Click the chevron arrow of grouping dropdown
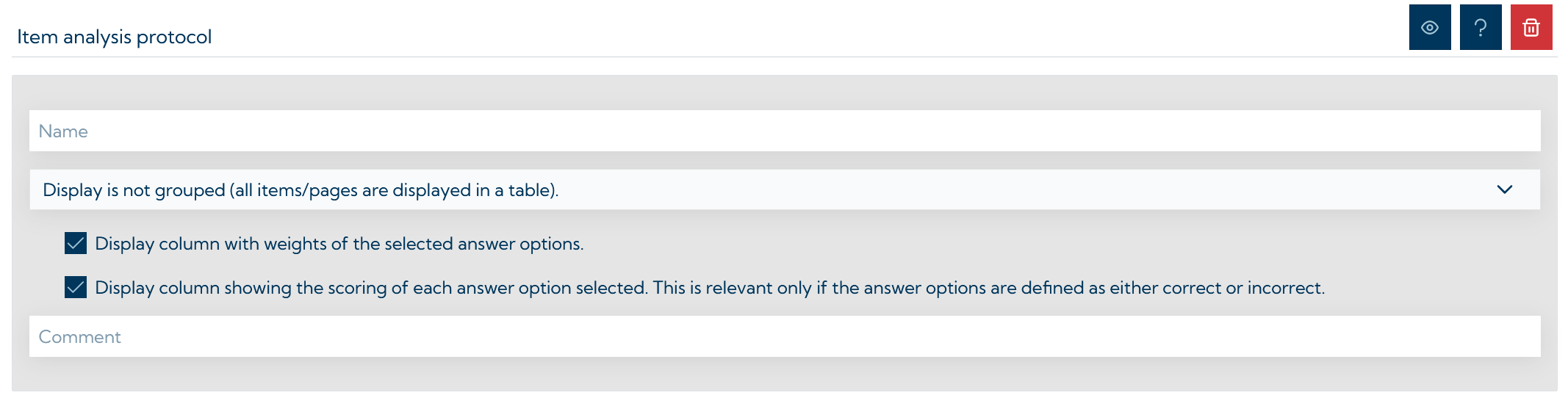 (1504, 189)
